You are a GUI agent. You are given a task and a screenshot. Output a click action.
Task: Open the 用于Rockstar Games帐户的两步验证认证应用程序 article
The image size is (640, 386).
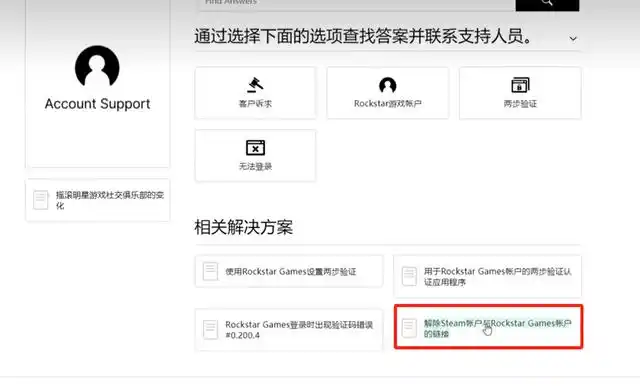coord(498,276)
